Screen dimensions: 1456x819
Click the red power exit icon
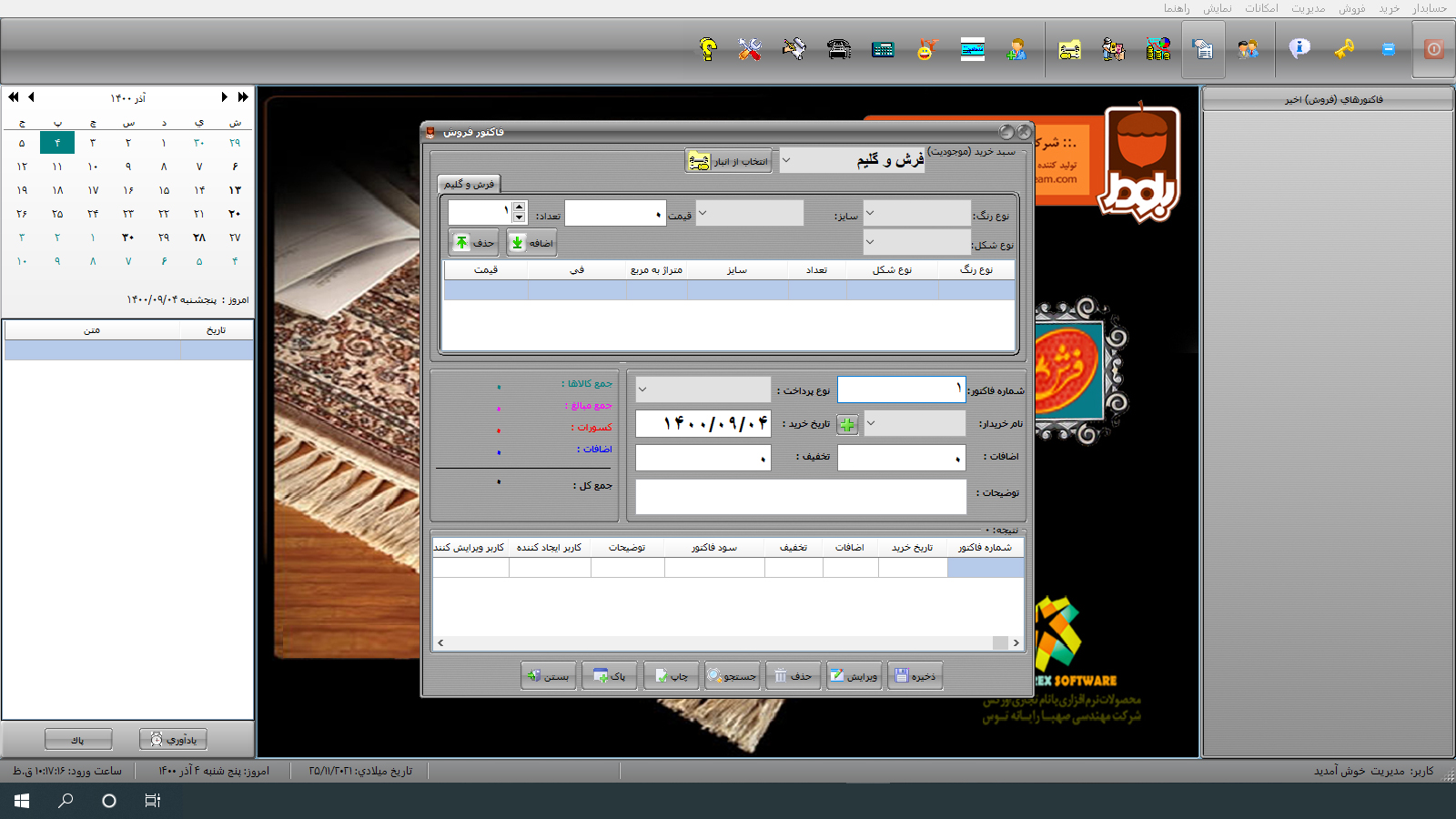click(1434, 49)
